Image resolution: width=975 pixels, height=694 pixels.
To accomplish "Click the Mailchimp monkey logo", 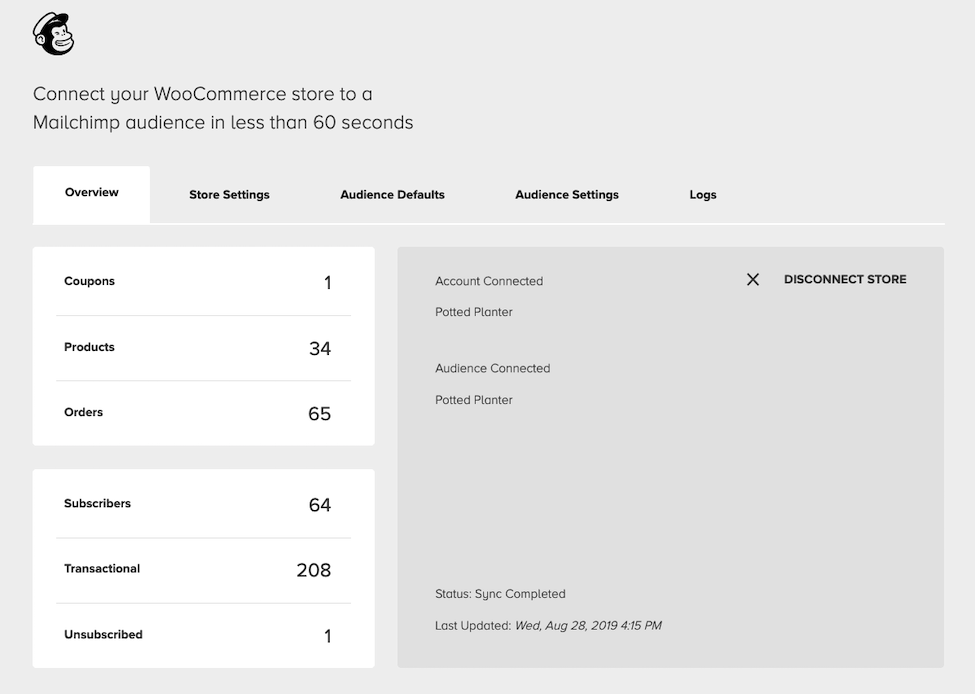I will coord(53,34).
